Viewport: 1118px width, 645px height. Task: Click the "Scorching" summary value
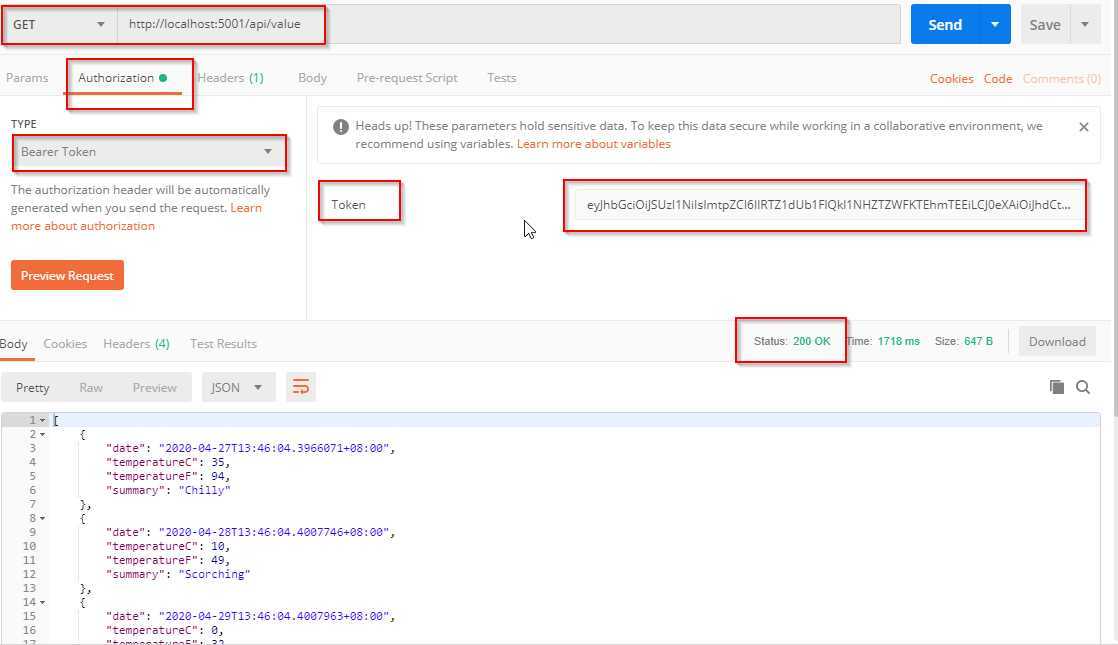tap(215, 574)
